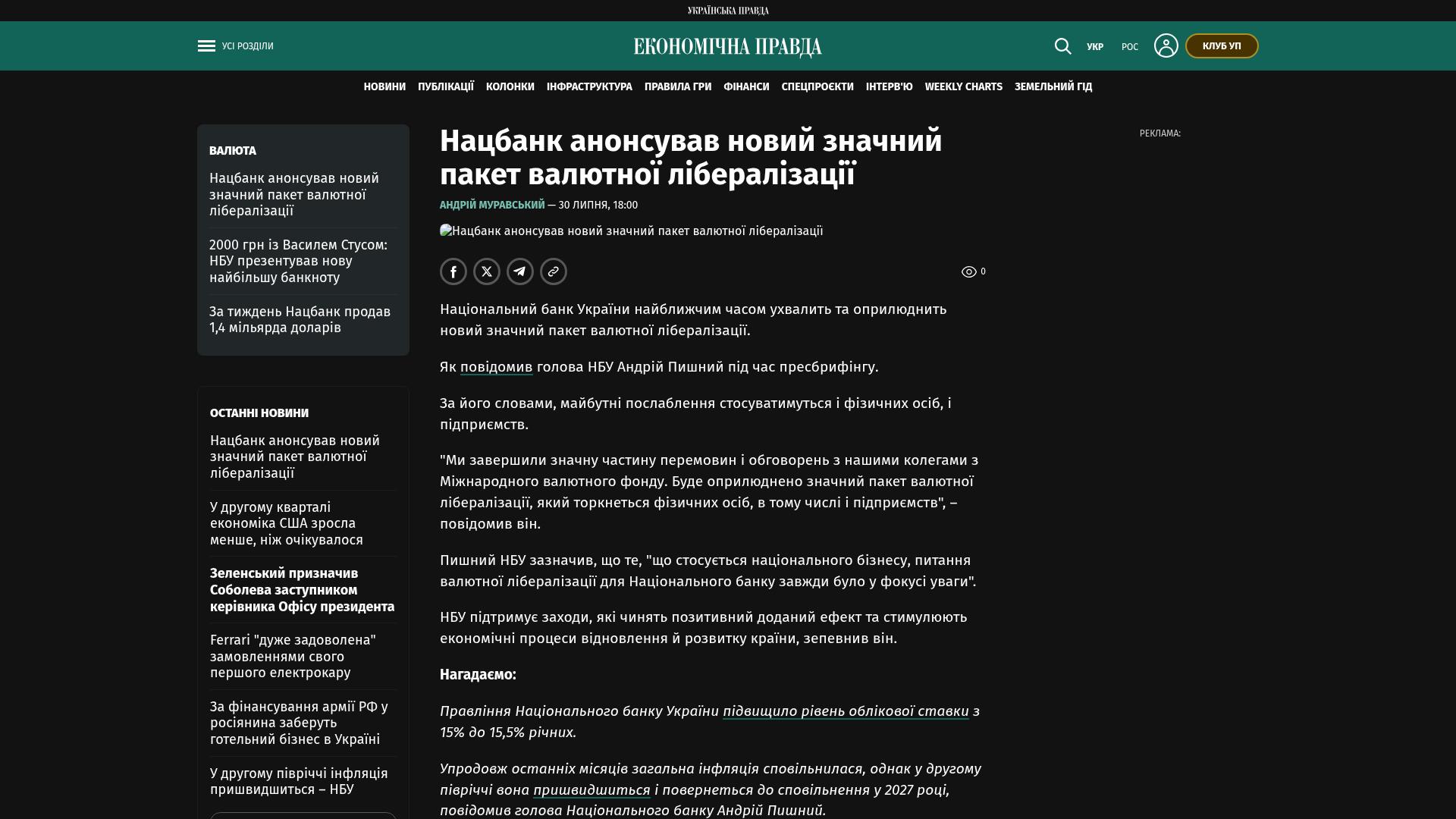Open Ferrari electric car news item
Image resolution: width=1456 pixels, height=819 pixels.
pyautogui.click(x=293, y=657)
